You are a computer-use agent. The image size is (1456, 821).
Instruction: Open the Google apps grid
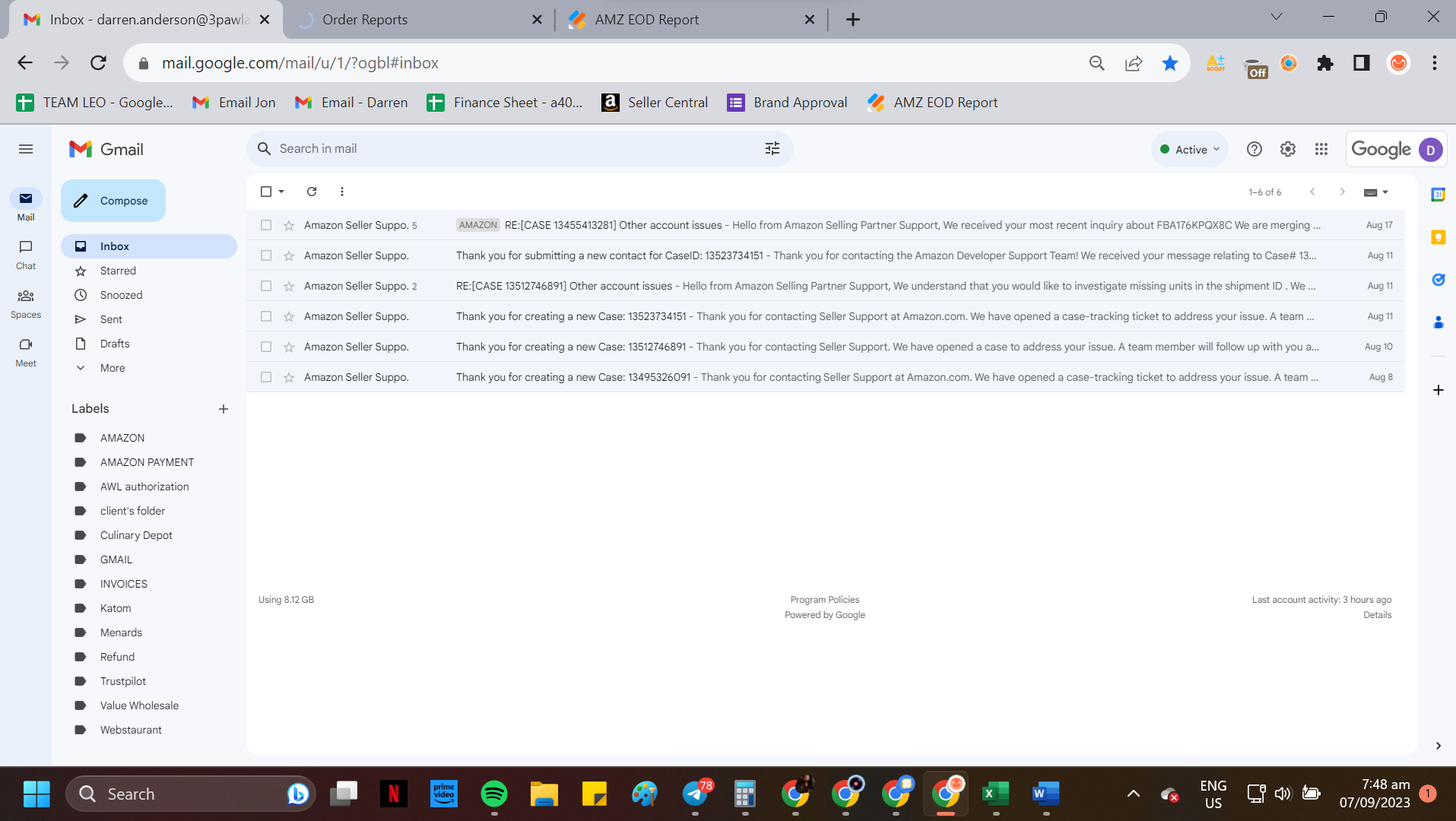click(1321, 149)
